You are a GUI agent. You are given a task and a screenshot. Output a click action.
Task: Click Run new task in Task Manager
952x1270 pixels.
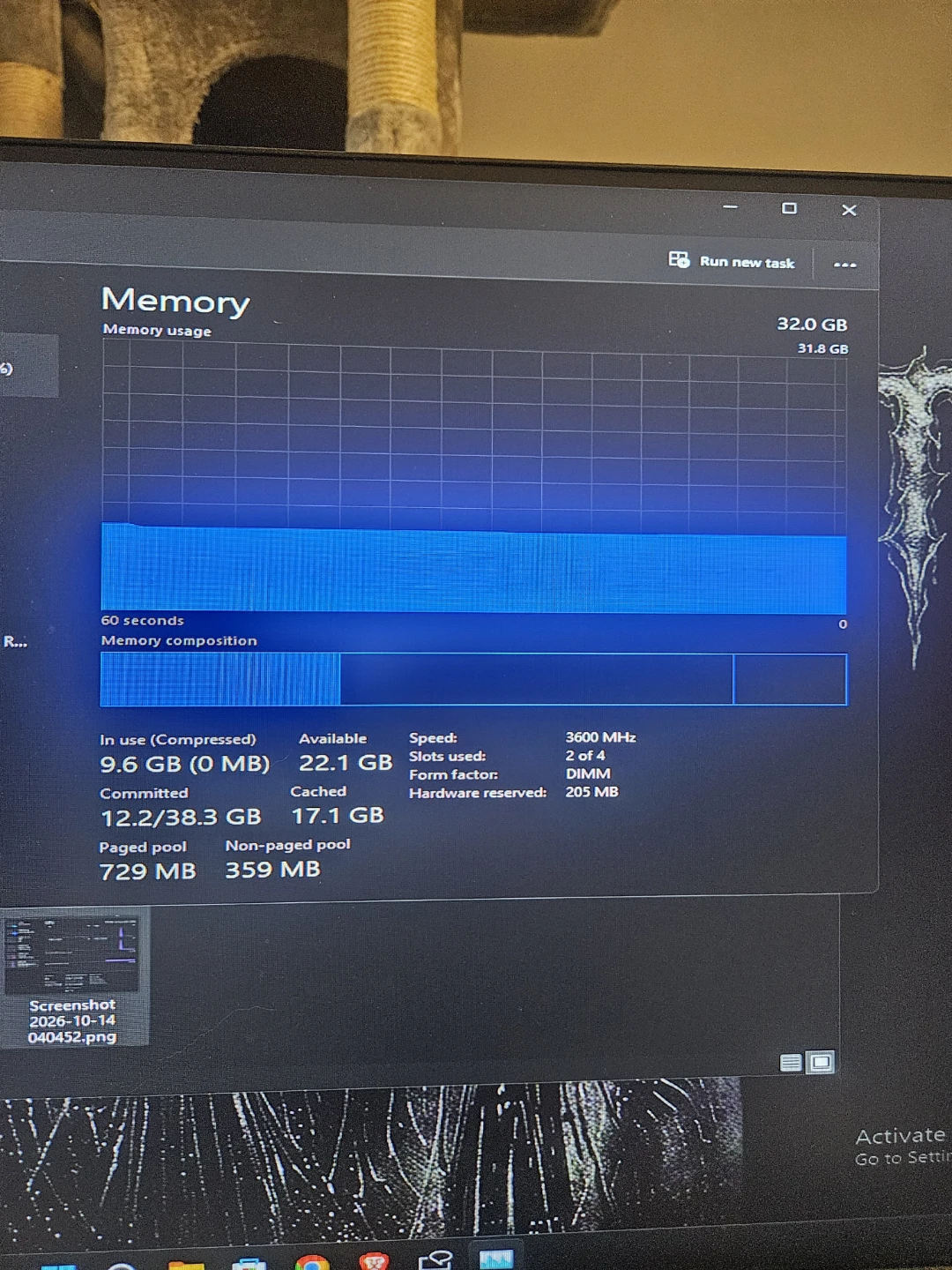pos(732,261)
